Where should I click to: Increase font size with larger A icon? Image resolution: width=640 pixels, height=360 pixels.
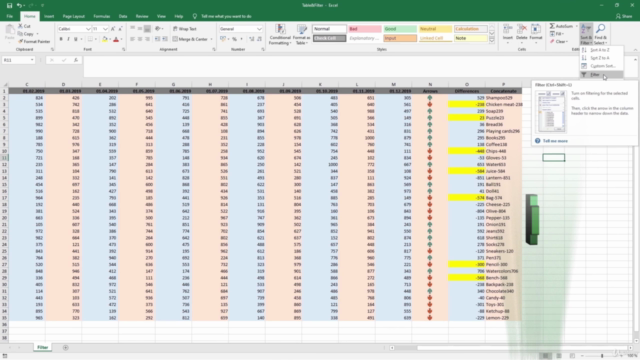pyautogui.click(x=113, y=29)
